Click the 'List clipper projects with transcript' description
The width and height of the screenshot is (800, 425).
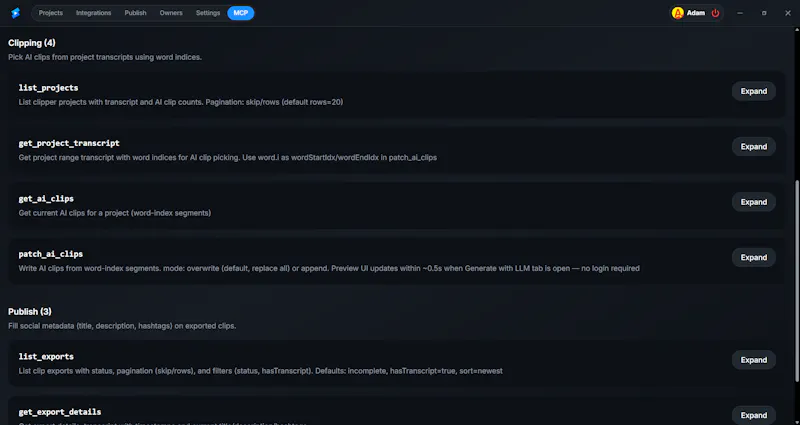(181, 102)
